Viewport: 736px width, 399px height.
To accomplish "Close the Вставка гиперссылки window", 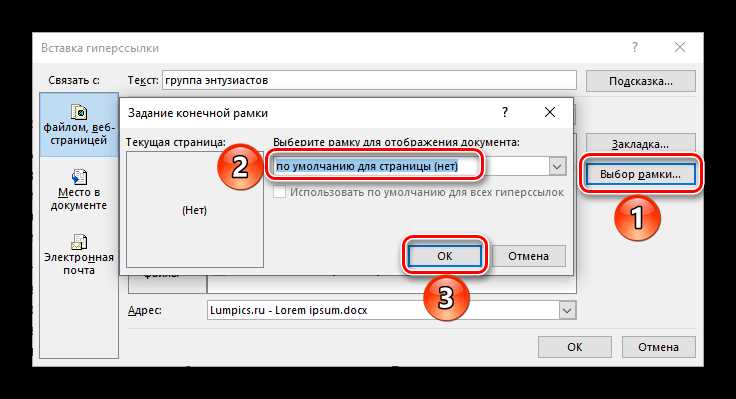I will [680, 47].
